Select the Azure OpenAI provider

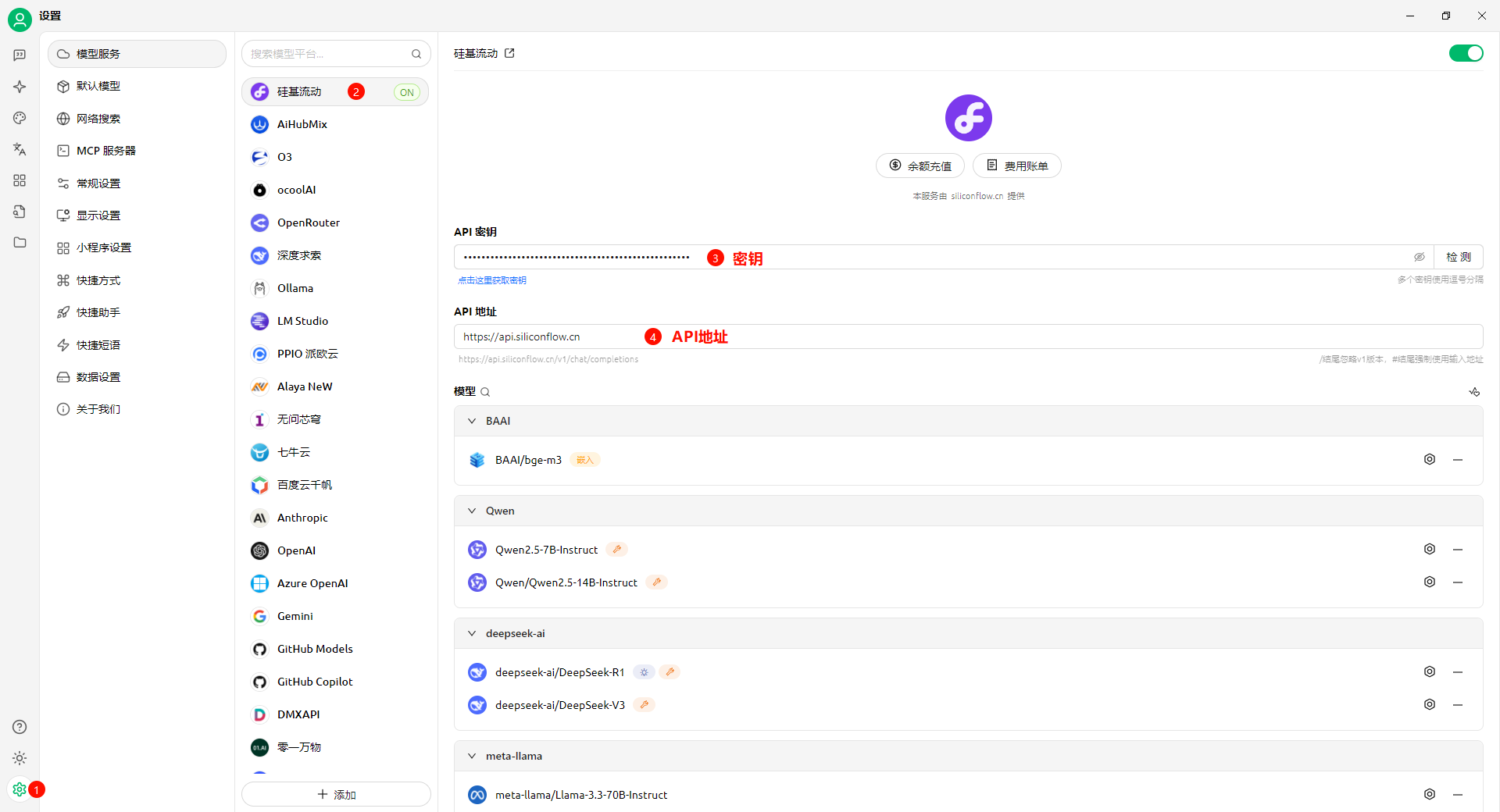[x=335, y=583]
